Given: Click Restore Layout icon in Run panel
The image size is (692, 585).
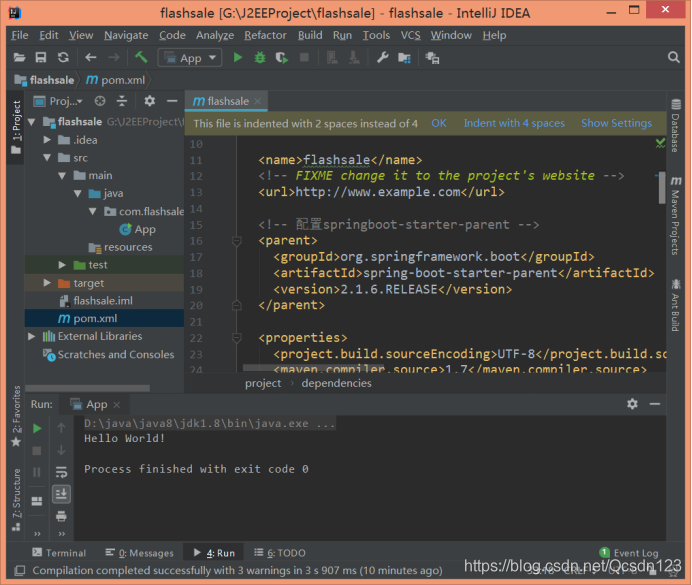Looking at the screenshot, I should [x=37, y=501].
